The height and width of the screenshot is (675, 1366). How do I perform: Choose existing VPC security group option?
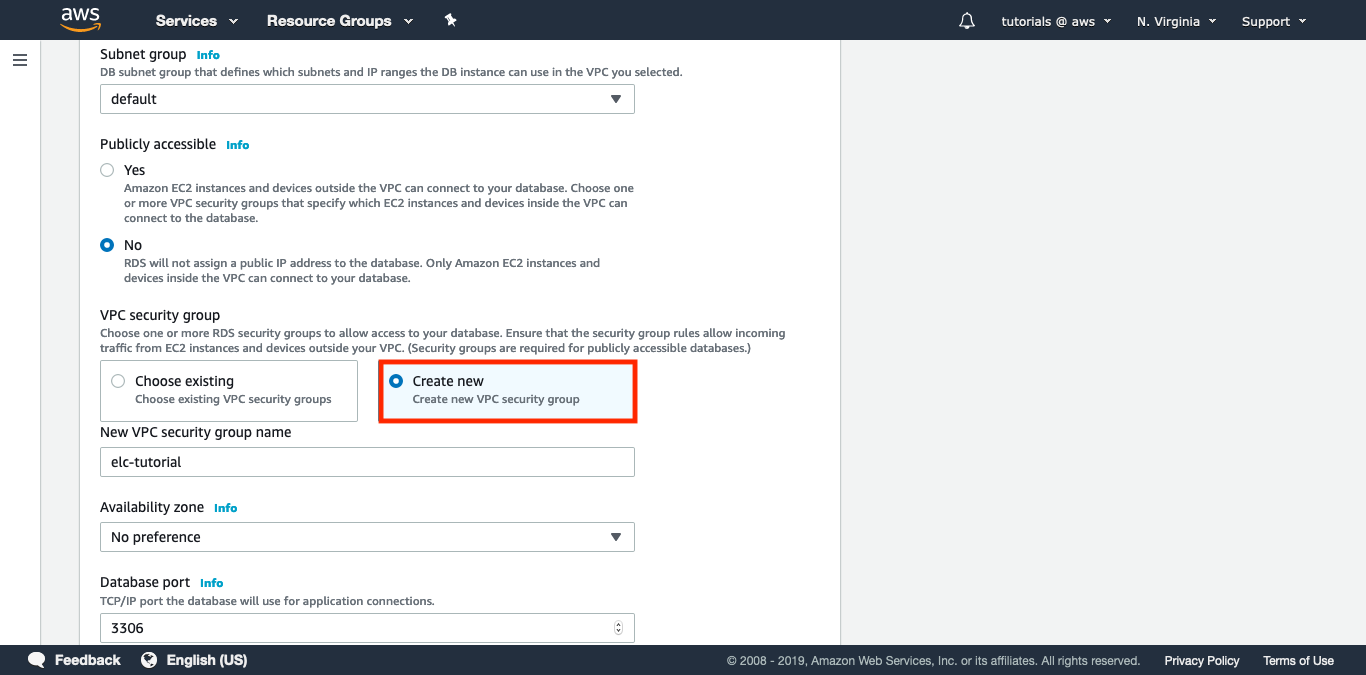(x=118, y=381)
